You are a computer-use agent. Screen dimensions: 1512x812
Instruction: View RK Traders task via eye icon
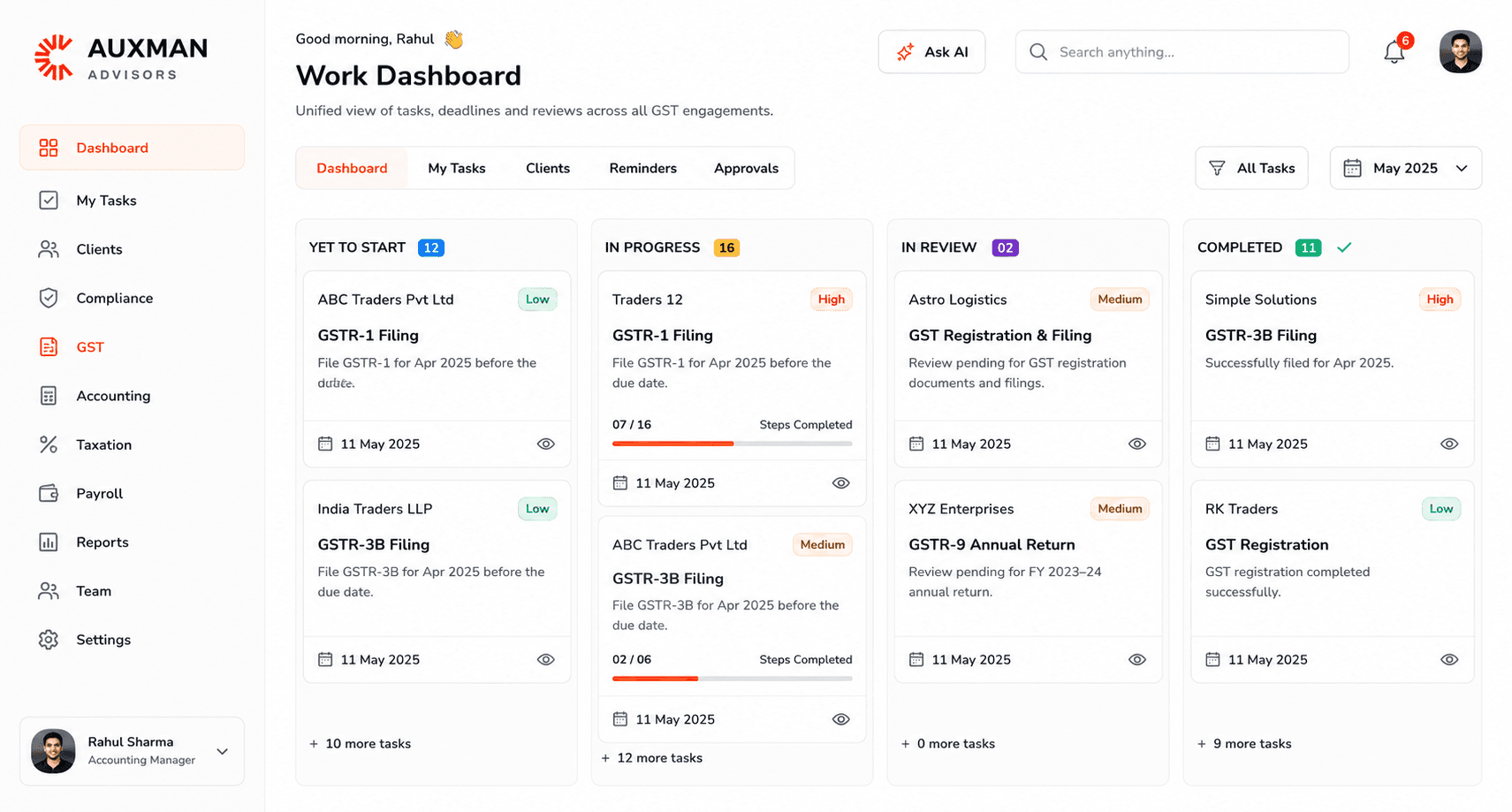[1449, 659]
